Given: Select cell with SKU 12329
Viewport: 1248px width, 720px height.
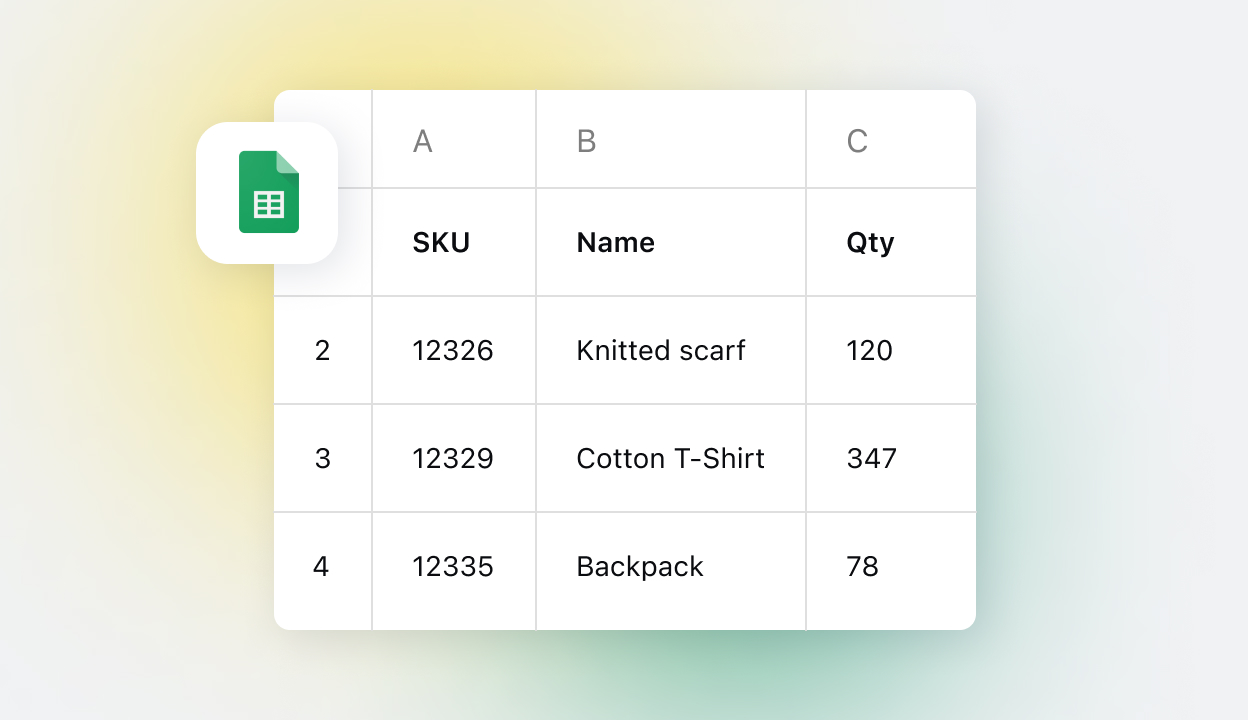Looking at the screenshot, I should (x=453, y=458).
